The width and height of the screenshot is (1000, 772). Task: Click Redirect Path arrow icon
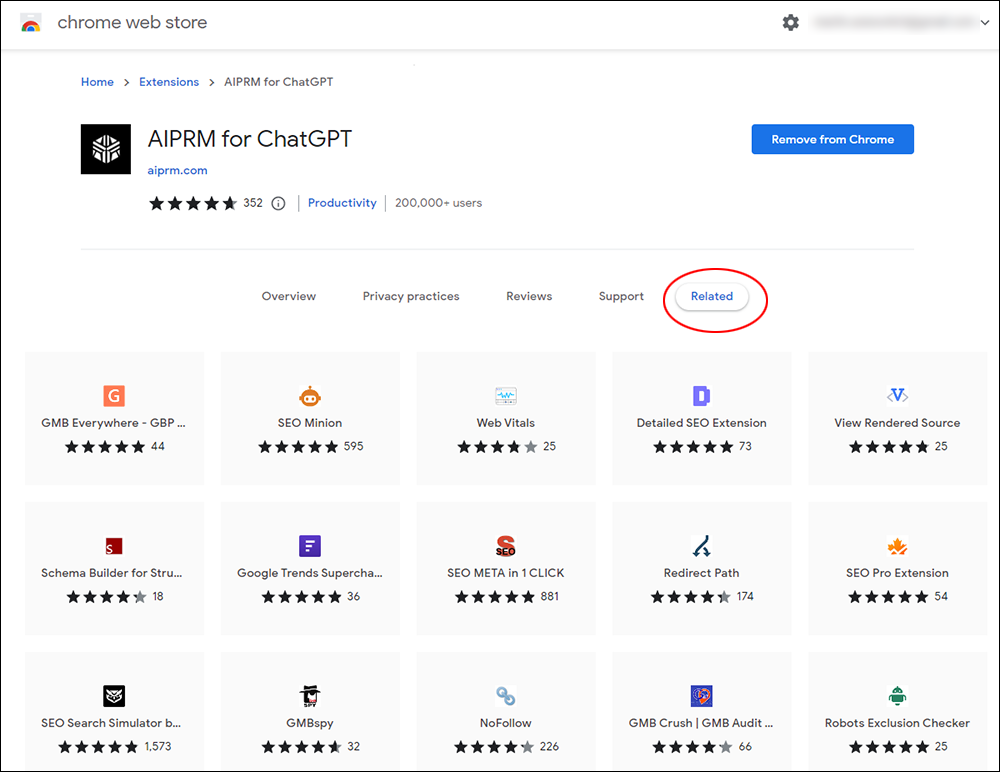click(702, 546)
